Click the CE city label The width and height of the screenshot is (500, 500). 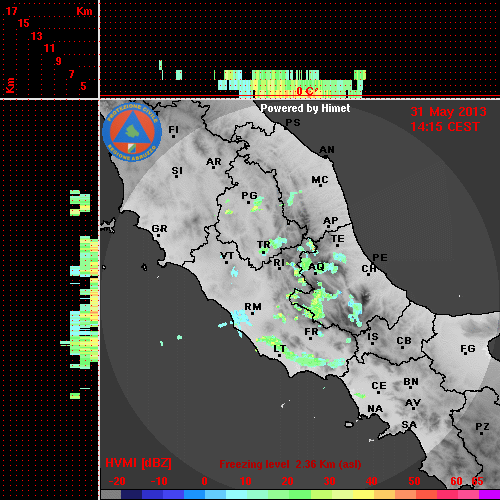[379, 386]
